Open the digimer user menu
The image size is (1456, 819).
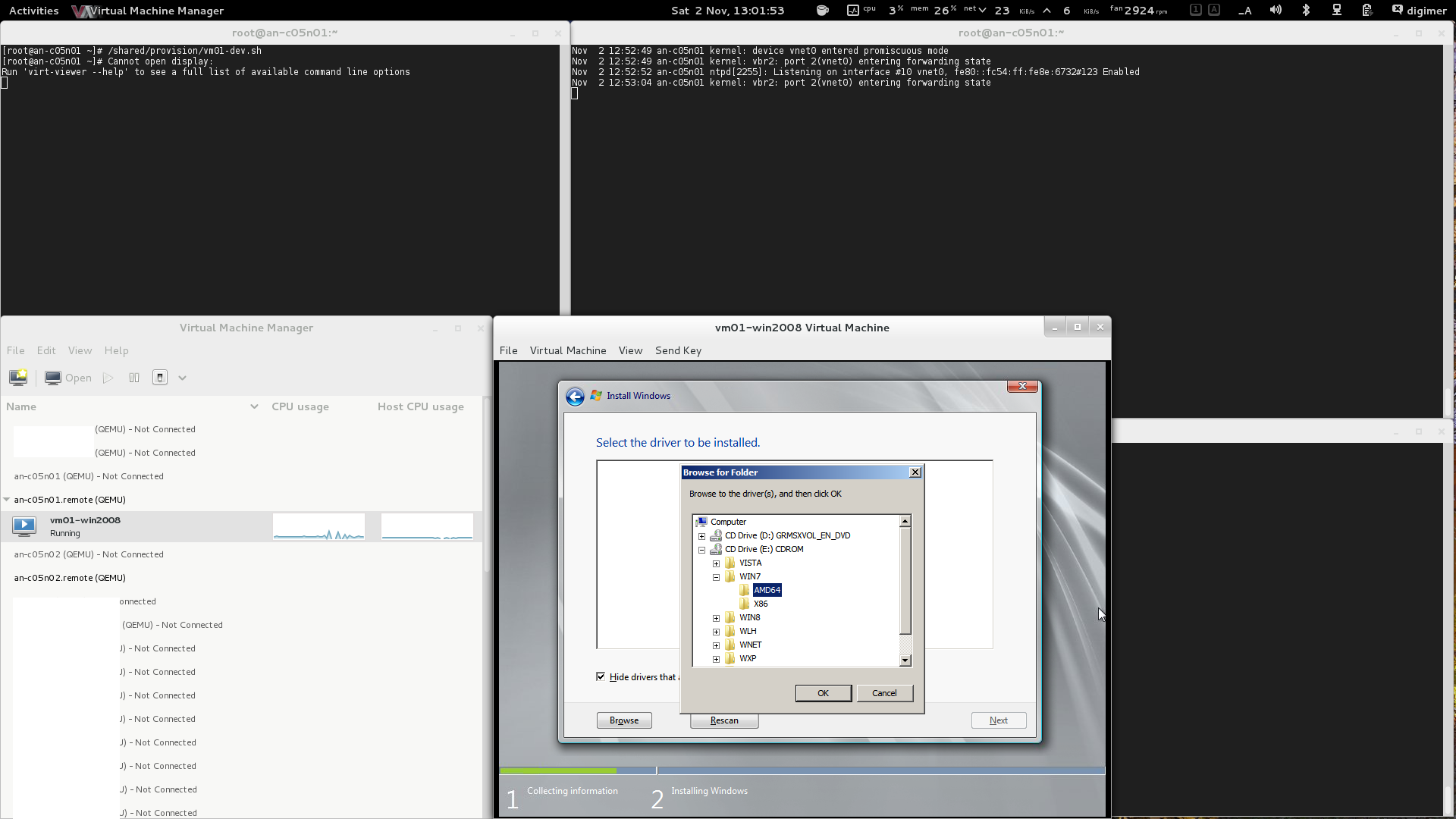(1420, 11)
